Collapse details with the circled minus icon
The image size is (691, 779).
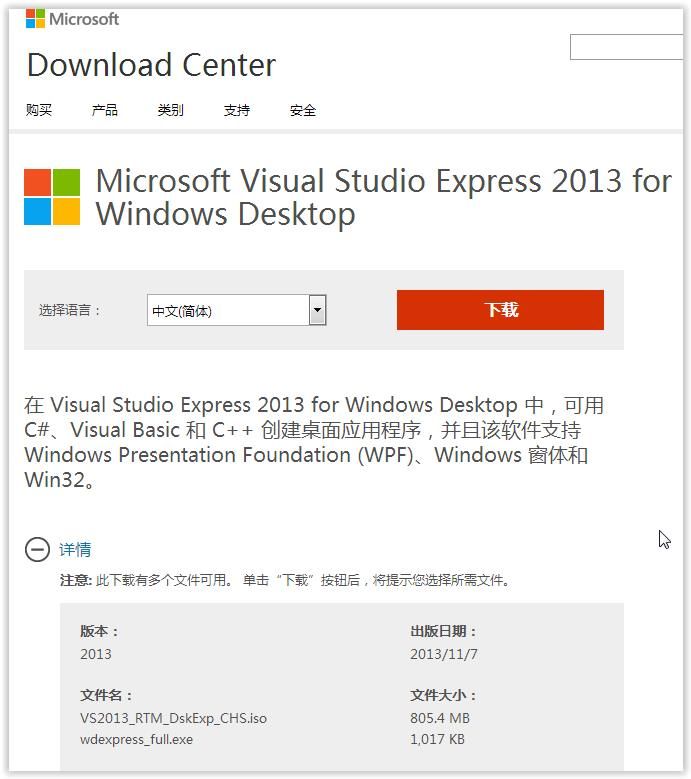(37, 549)
